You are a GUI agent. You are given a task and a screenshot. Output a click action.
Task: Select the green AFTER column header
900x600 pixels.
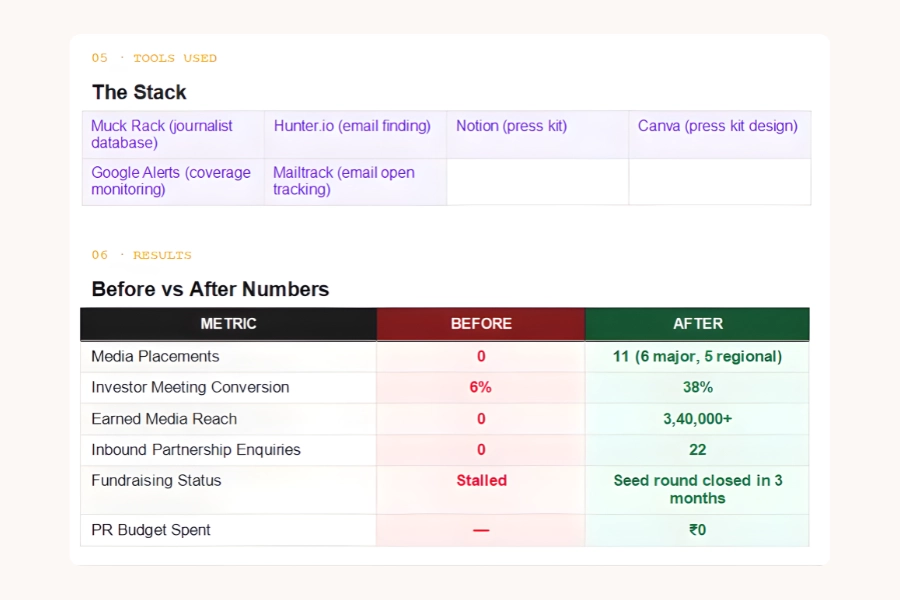[697, 324]
